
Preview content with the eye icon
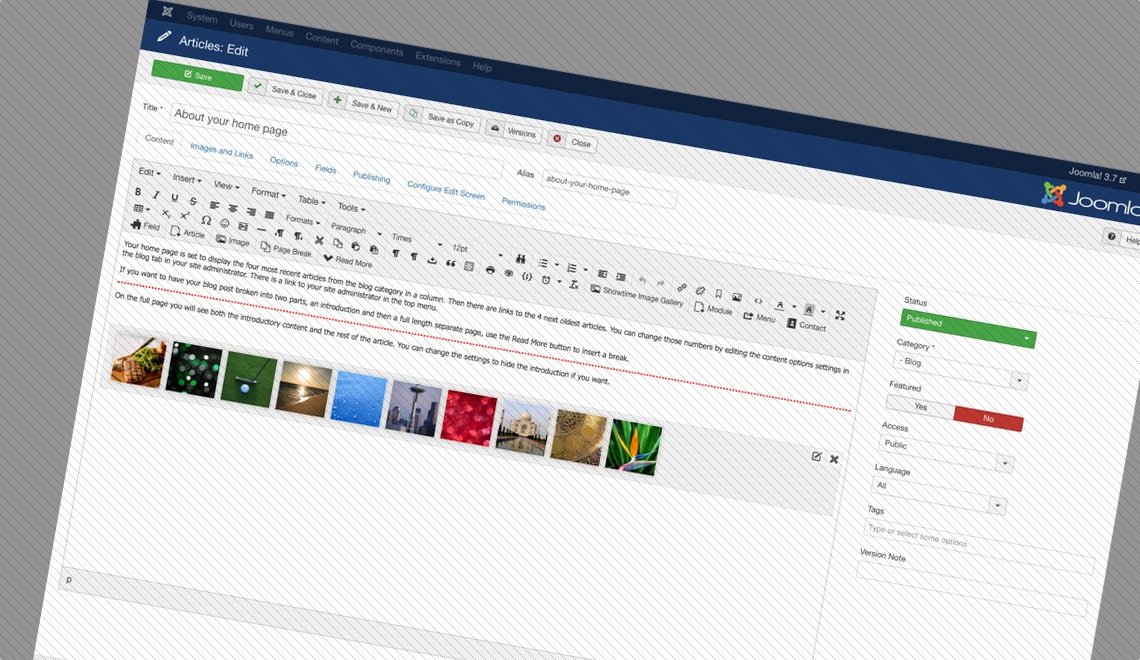[x=508, y=273]
